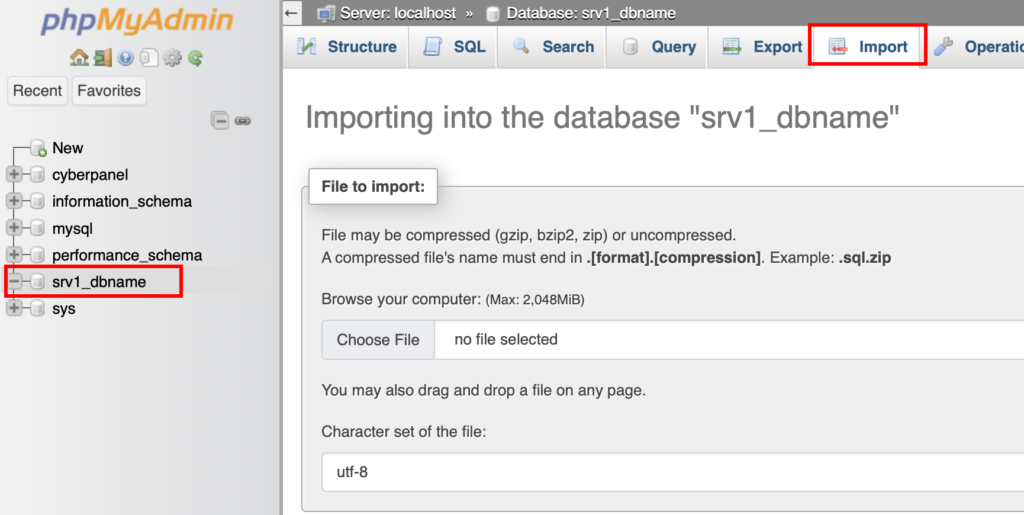Select srv1_dbname in the tree
Image resolution: width=1024 pixels, height=515 pixels.
pyautogui.click(x=99, y=282)
